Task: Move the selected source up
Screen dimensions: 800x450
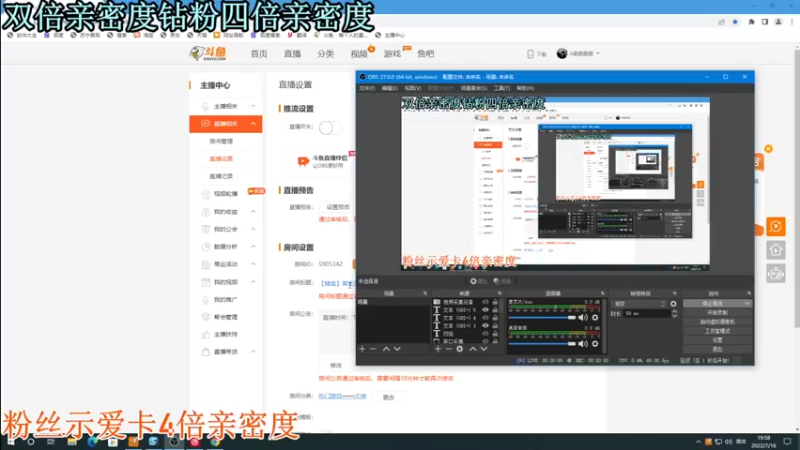Action: [473, 349]
